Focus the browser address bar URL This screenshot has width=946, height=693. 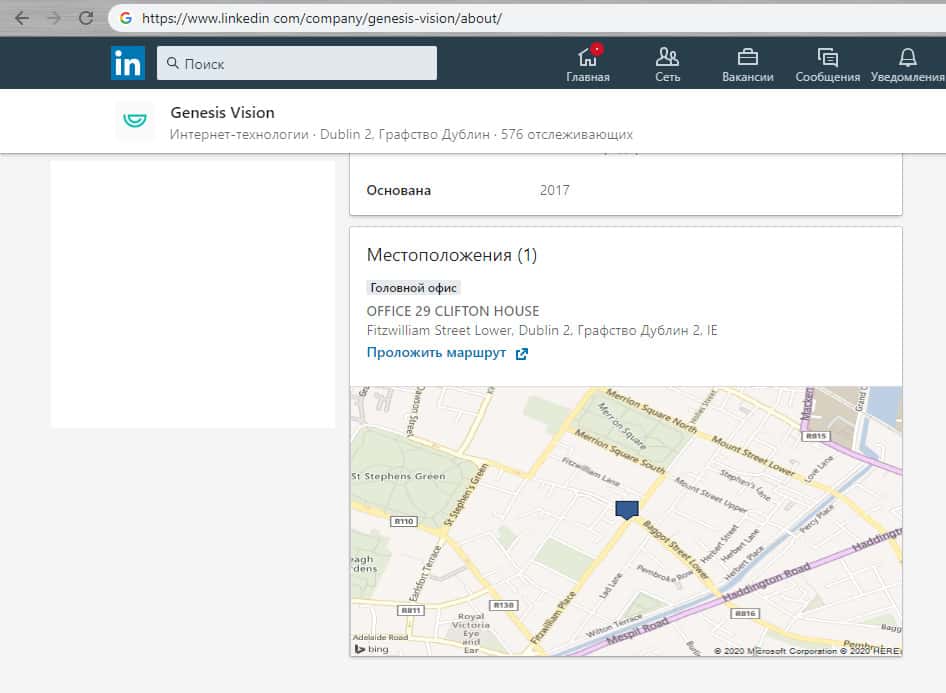click(x=322, y=18)
